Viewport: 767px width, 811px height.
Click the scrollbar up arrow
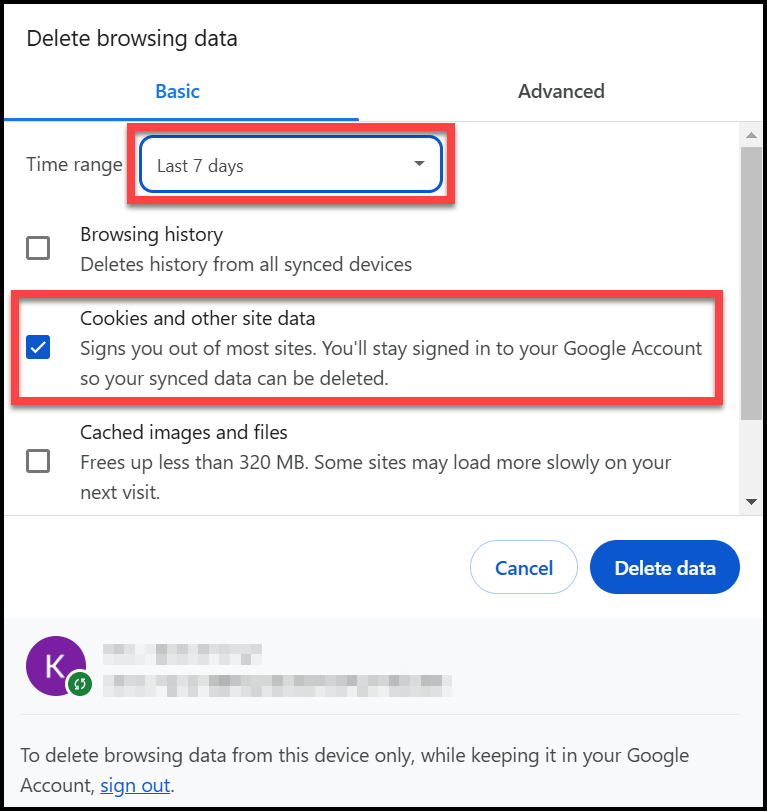tap(750, 134)
